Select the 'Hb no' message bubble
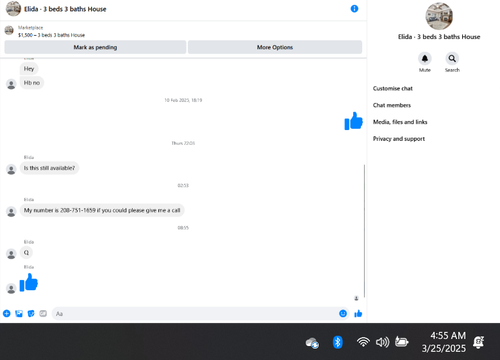The image size is (500, 360). click(x=32, y=83)
